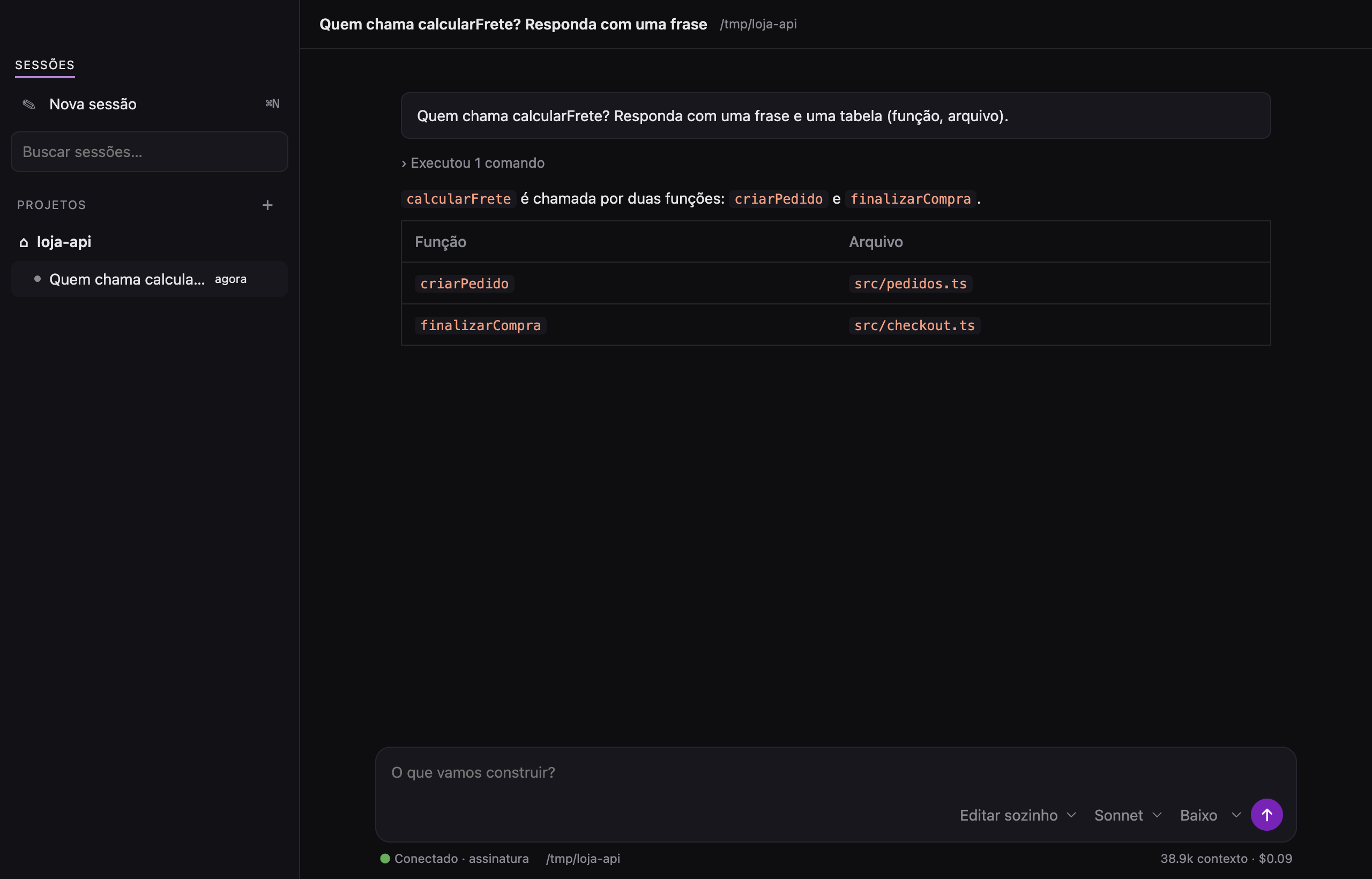1372x879 pixels.
Task: Click the ⌘N shortcut hint
Action: [x=272, y=104]
